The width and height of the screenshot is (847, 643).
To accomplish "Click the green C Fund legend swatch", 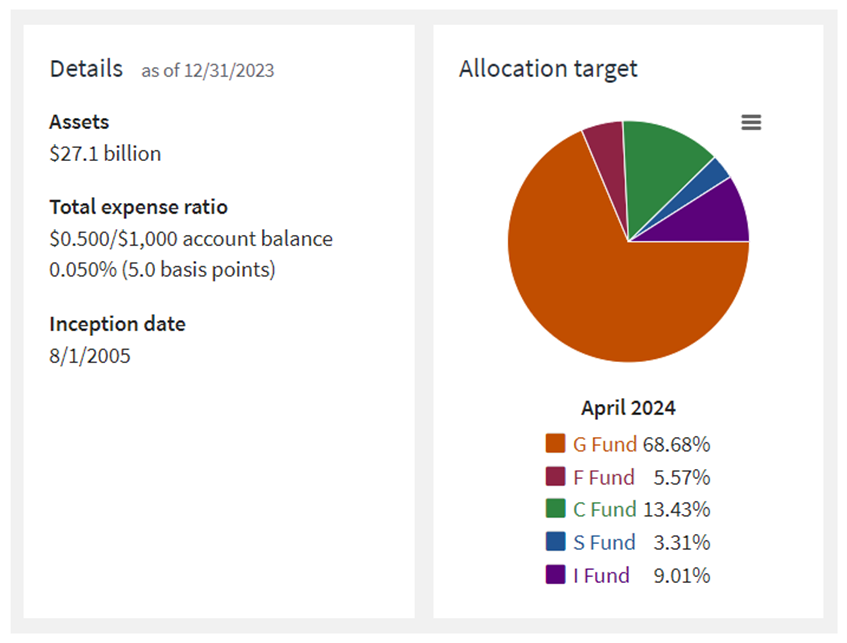I will click(x=556, y=509).
